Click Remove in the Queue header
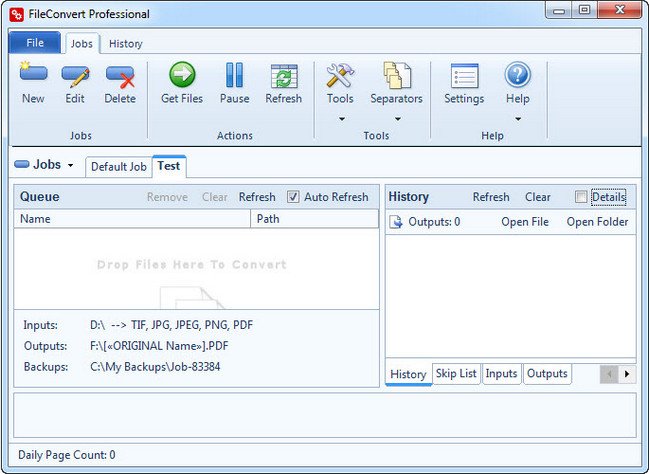 [167, 197]
